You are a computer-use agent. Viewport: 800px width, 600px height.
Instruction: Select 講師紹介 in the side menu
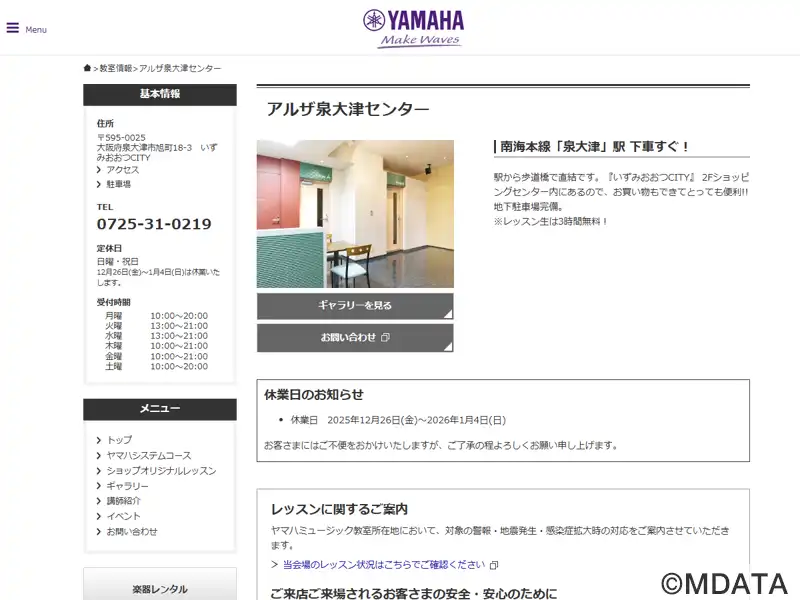123,501
